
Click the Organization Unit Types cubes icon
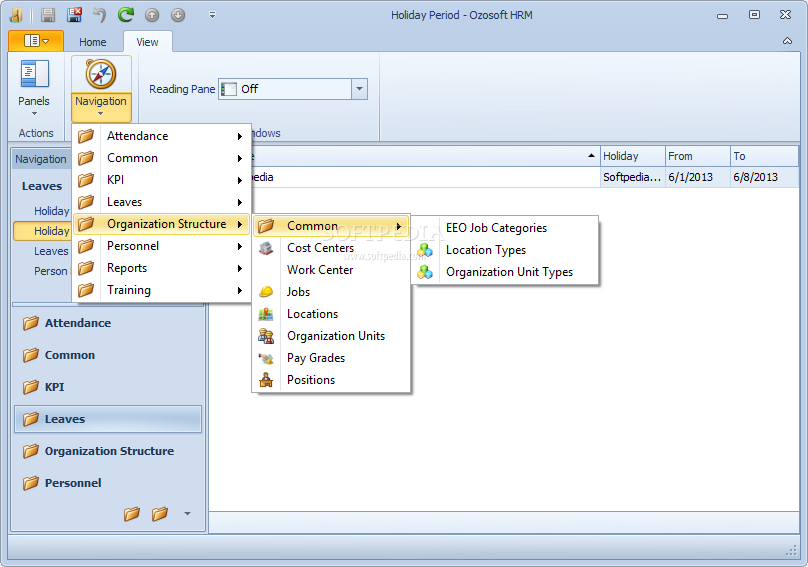click(x=425, y=272)
